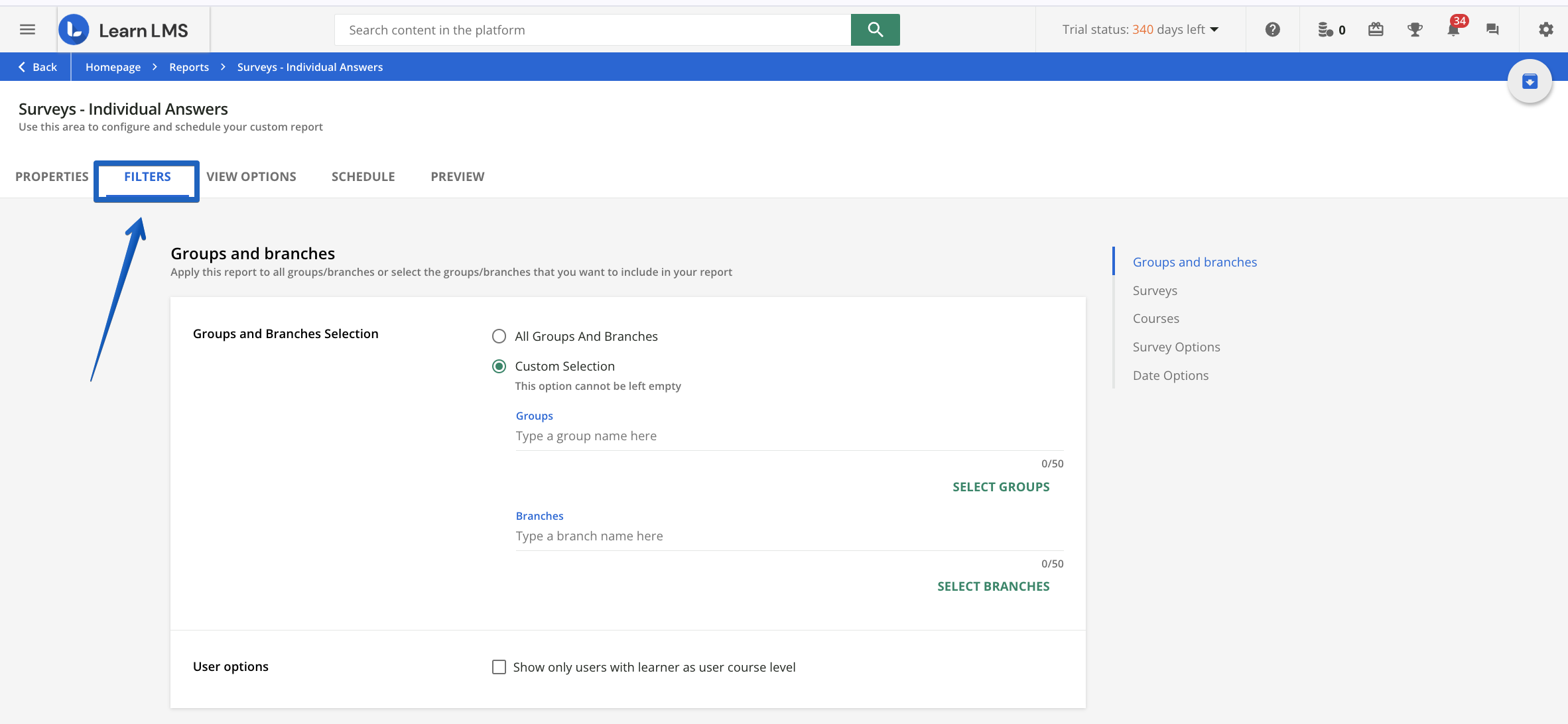The width and height of the screenshot is (1568, 724).
Task: Open the rewards gift icon
Action: (x=1376, y=29)
